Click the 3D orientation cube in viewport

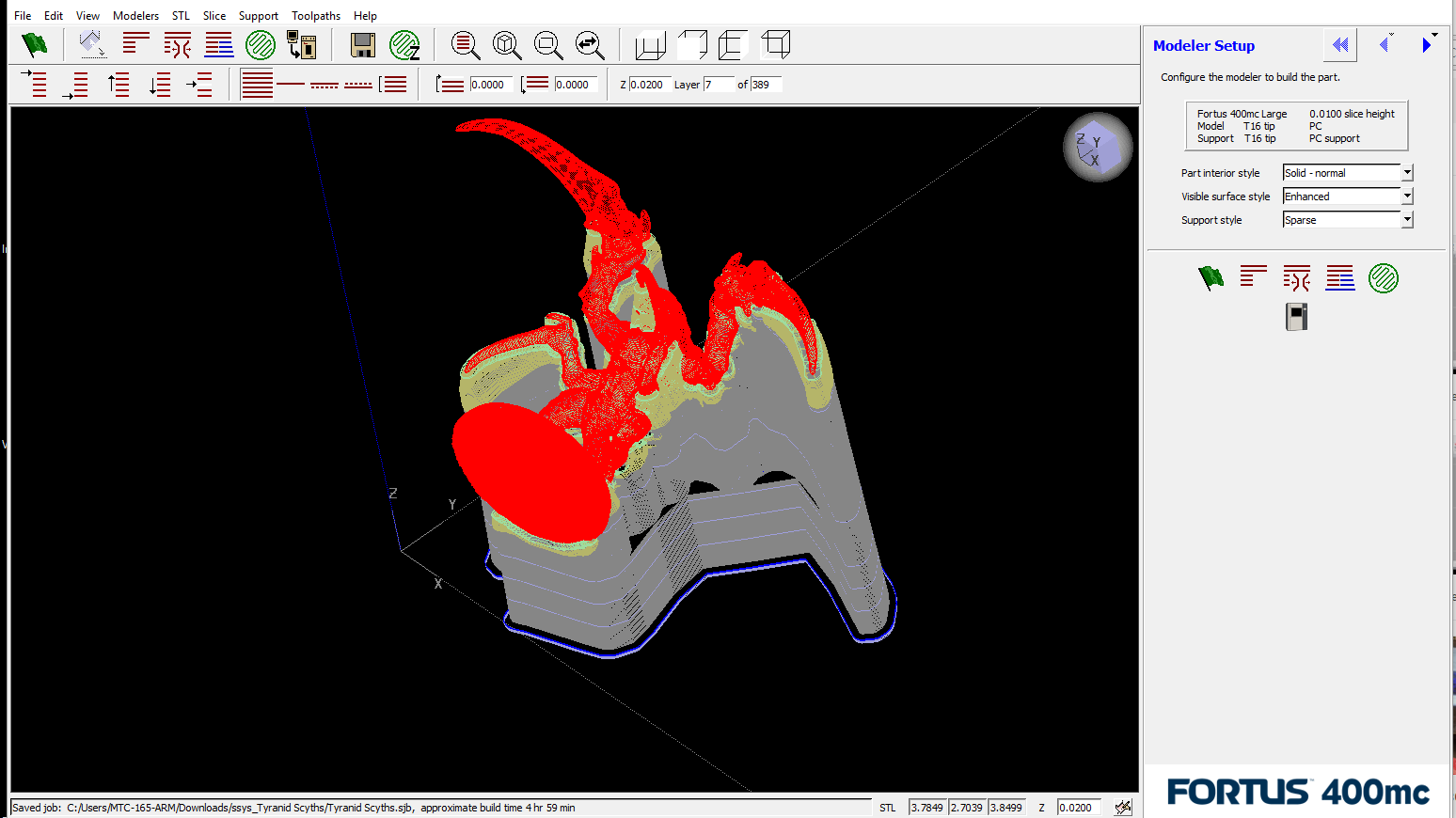coord(1097,147)
